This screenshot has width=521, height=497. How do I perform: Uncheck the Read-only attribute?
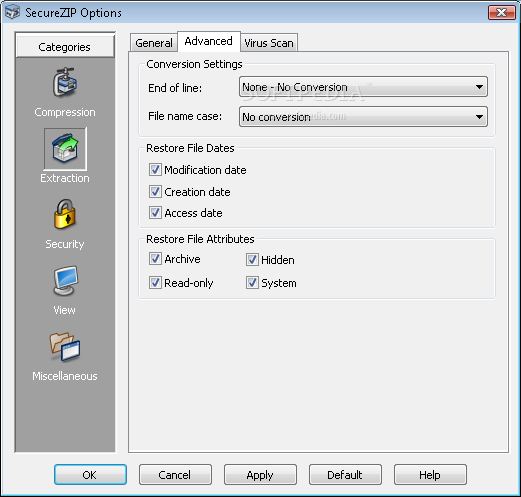pyautogui.click(x=155, y=283)
